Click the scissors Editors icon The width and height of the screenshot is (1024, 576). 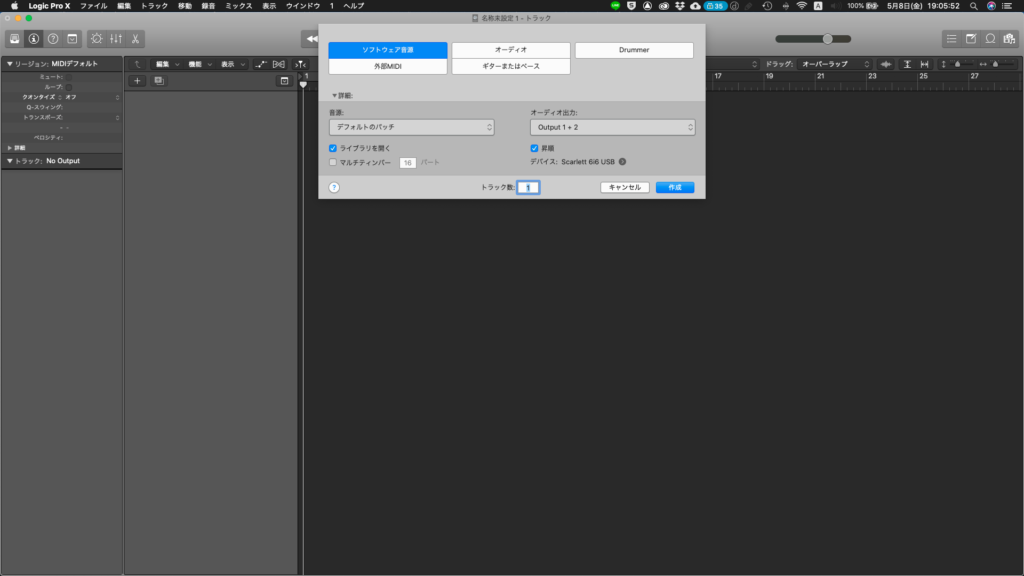(134, 39)
